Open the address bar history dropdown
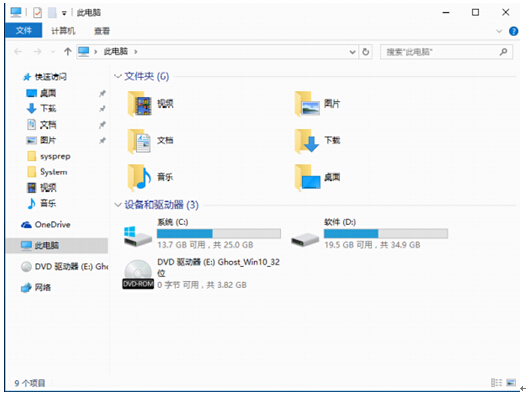The image size is (526, 395). coord(352,52)
